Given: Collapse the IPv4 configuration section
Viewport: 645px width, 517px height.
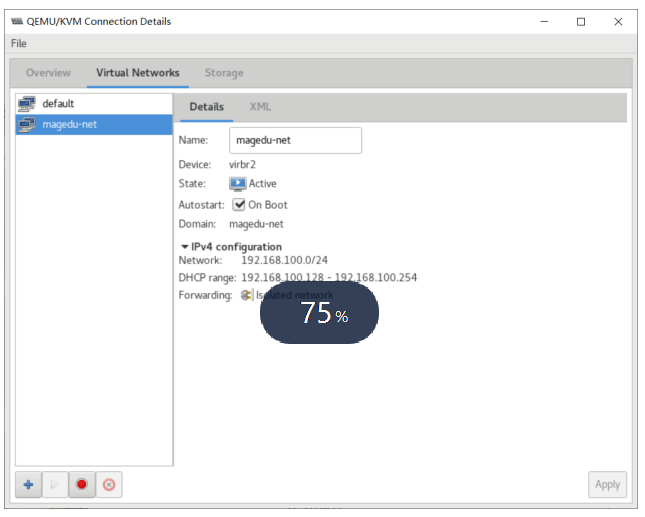Looking at the screenshot, I should pyautogui.click(x=184, y=247).
